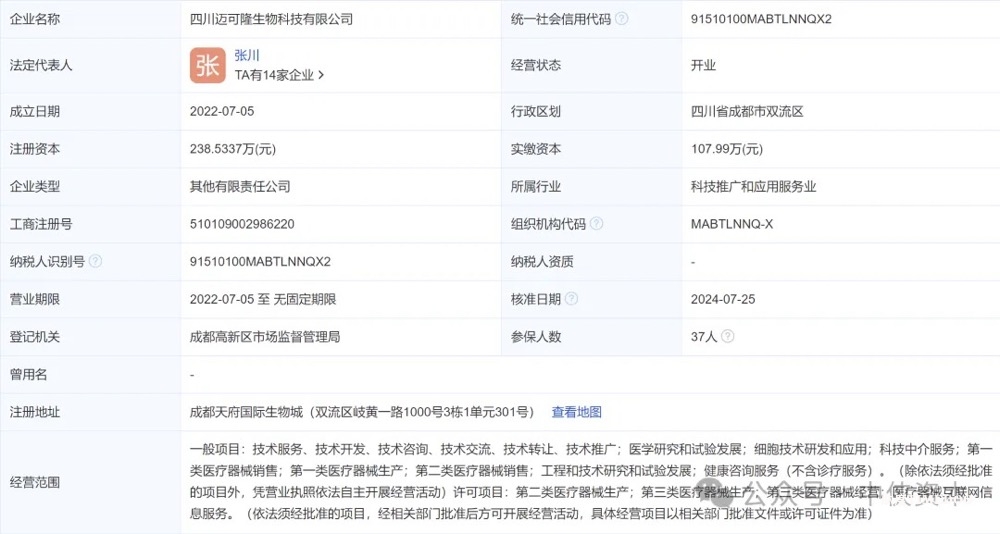The height and width of the screenshot is (534, 1000).
Task: Click 科技推广和应用服务业 industry value
Action: [753, 186]
